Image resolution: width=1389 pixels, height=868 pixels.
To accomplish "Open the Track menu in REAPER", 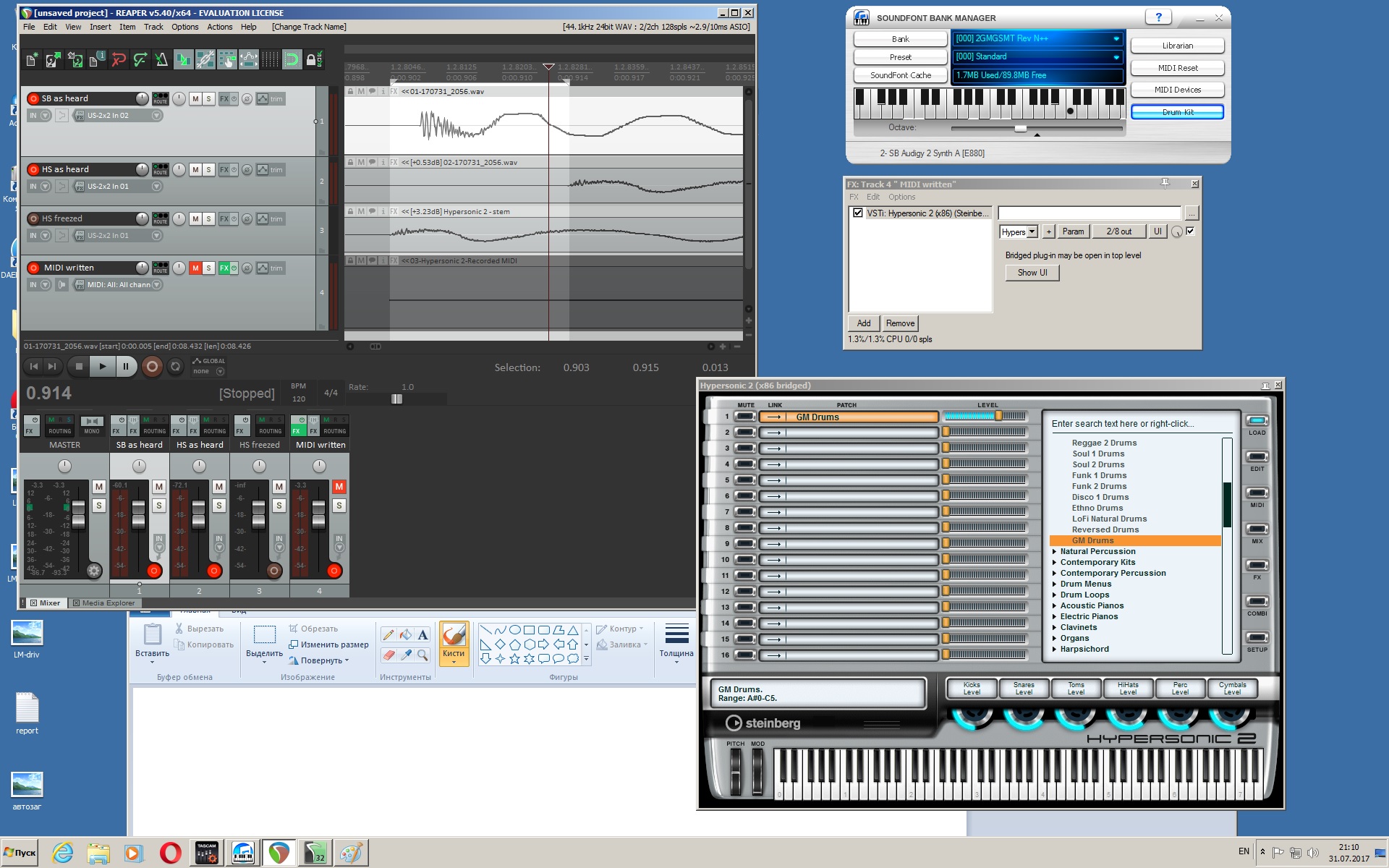I will pos(153,27).
